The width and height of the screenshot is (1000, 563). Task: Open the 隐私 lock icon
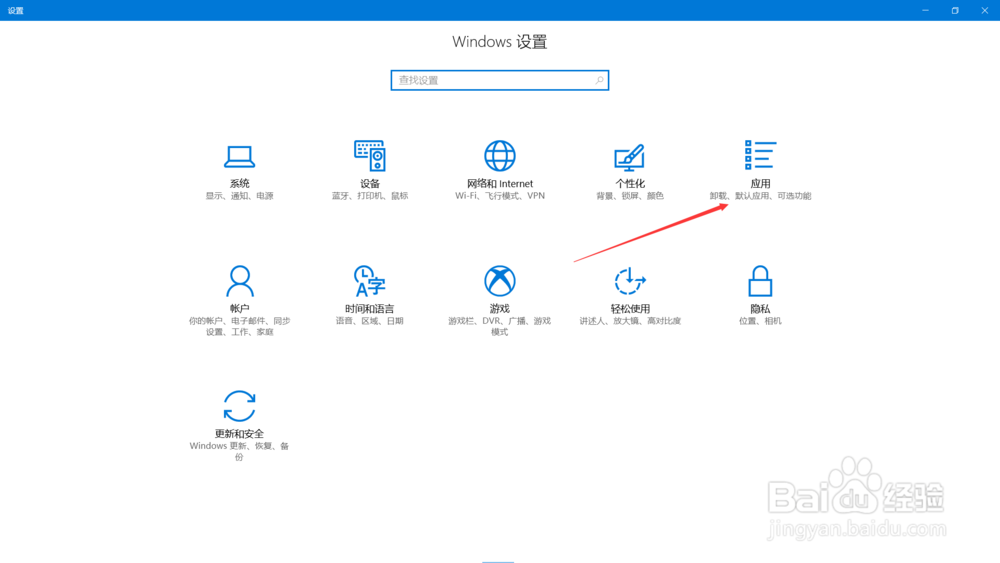pos(760,281)
